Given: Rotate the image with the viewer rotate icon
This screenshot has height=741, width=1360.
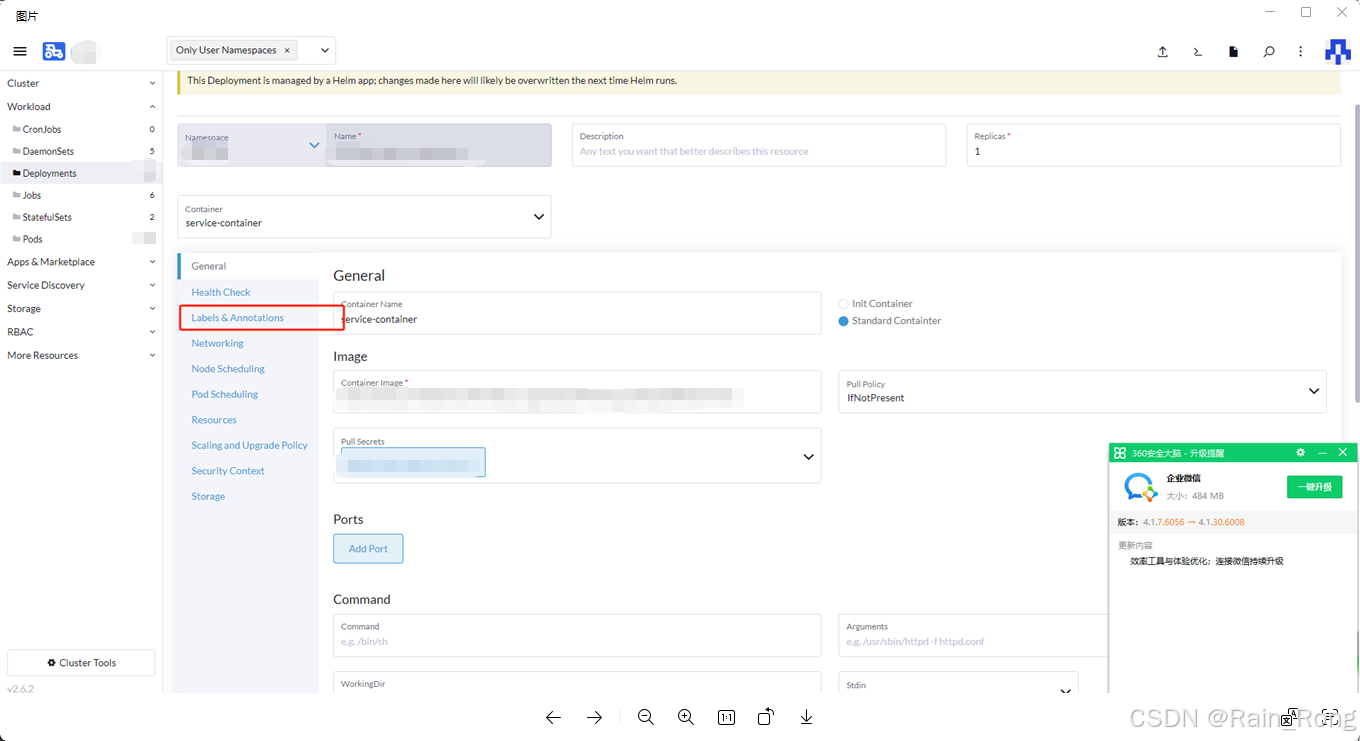Looking at the screenshot, I should click(x=766, y=717).
